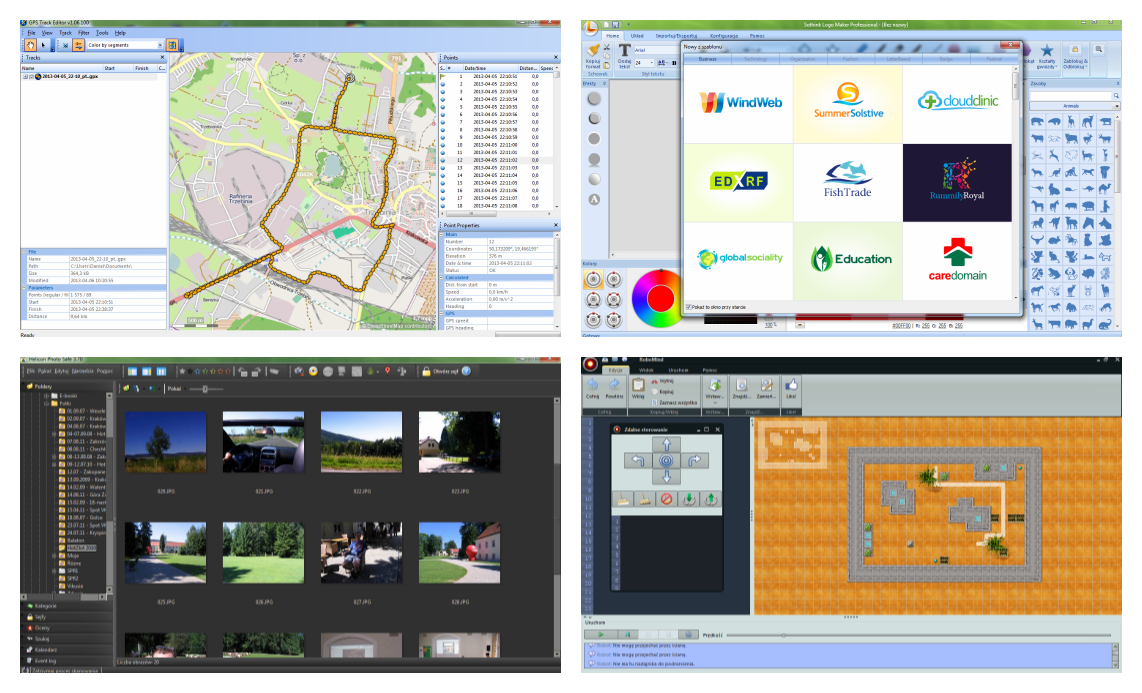Screen dimensions: 1142x693
Task: Click the Cofnij undo icon in RoboMind
Action: coord(593,384)
